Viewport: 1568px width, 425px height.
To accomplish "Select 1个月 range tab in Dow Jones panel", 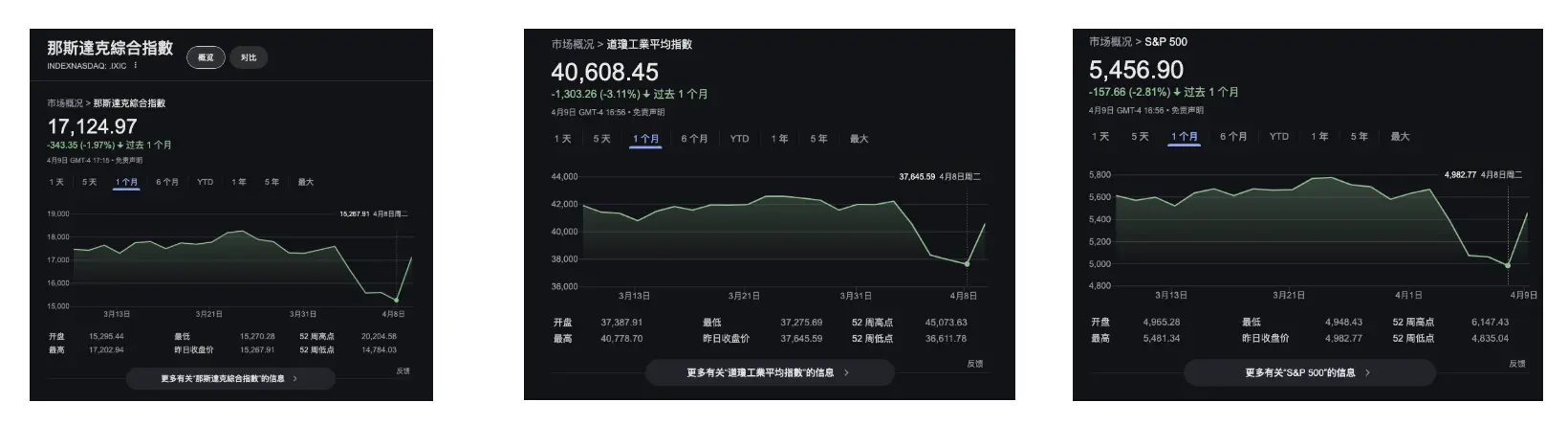I will [x=646, y=139].
